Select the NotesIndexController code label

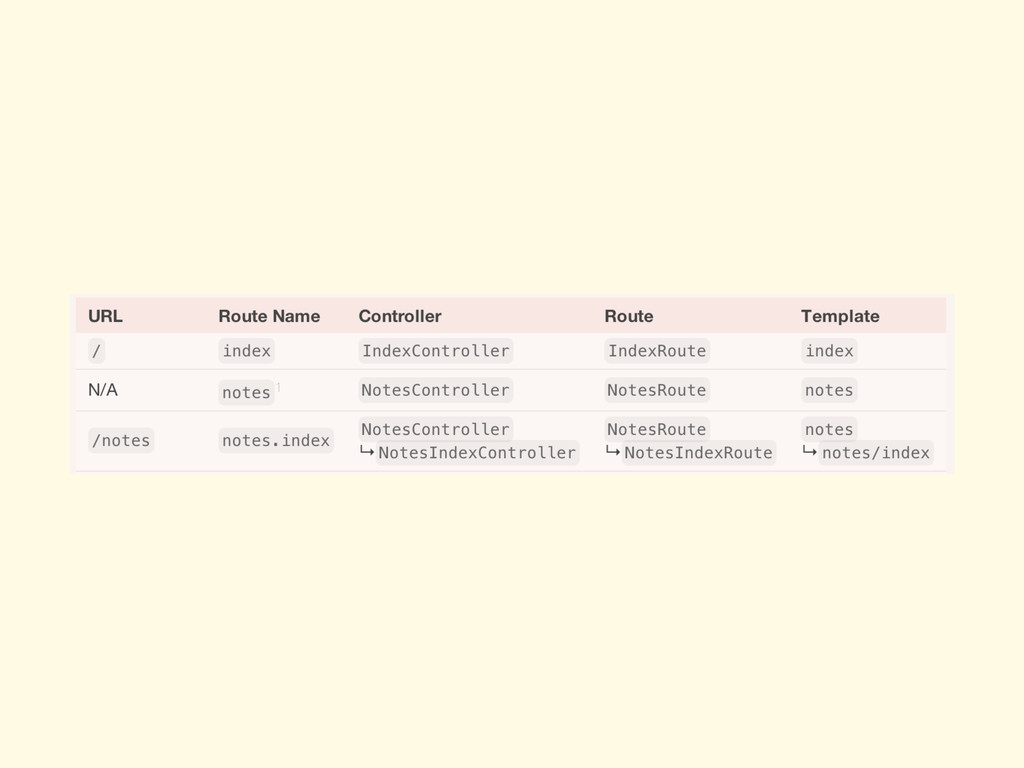477,453
